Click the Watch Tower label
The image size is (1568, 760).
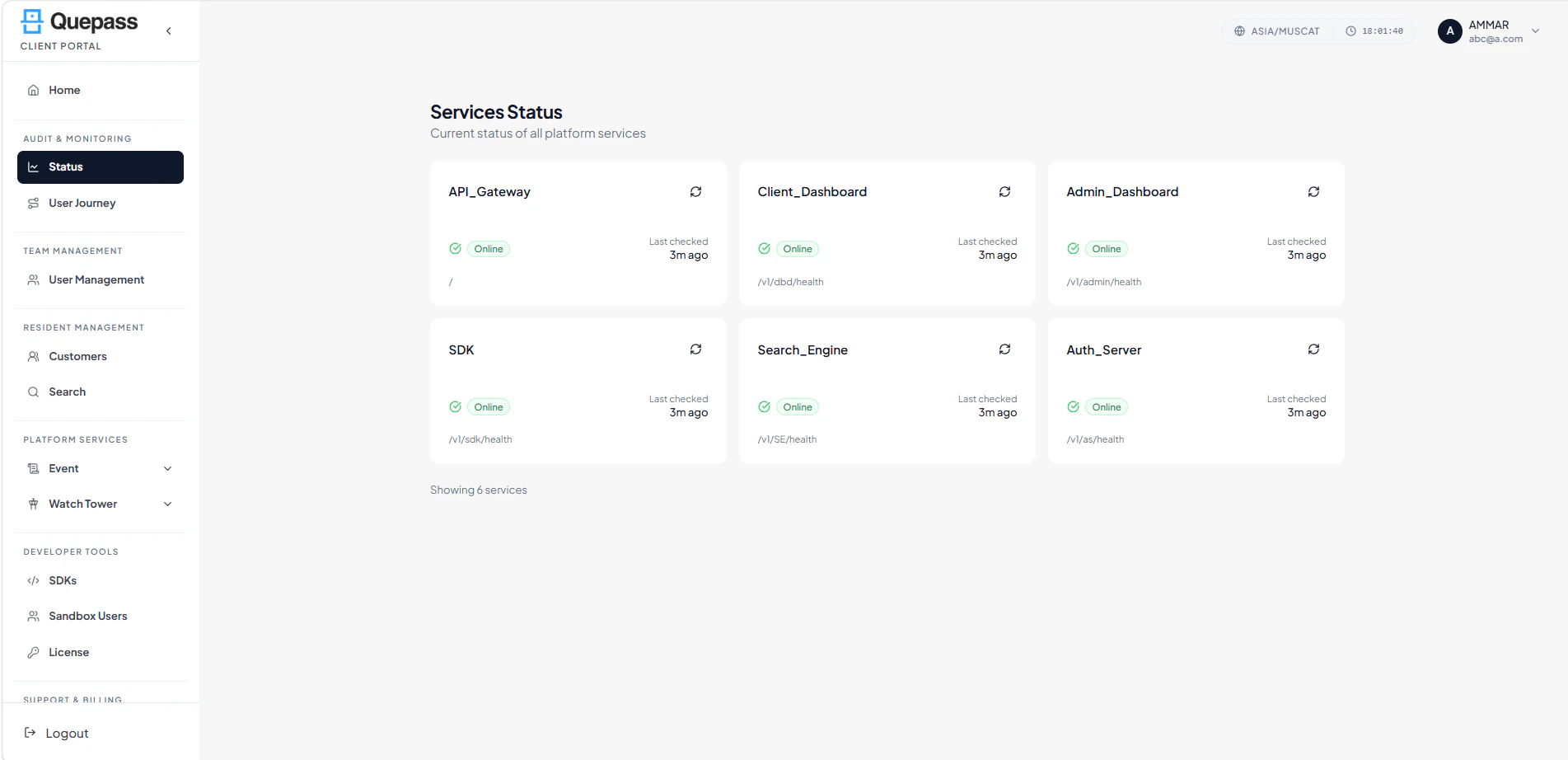[82, 504]
